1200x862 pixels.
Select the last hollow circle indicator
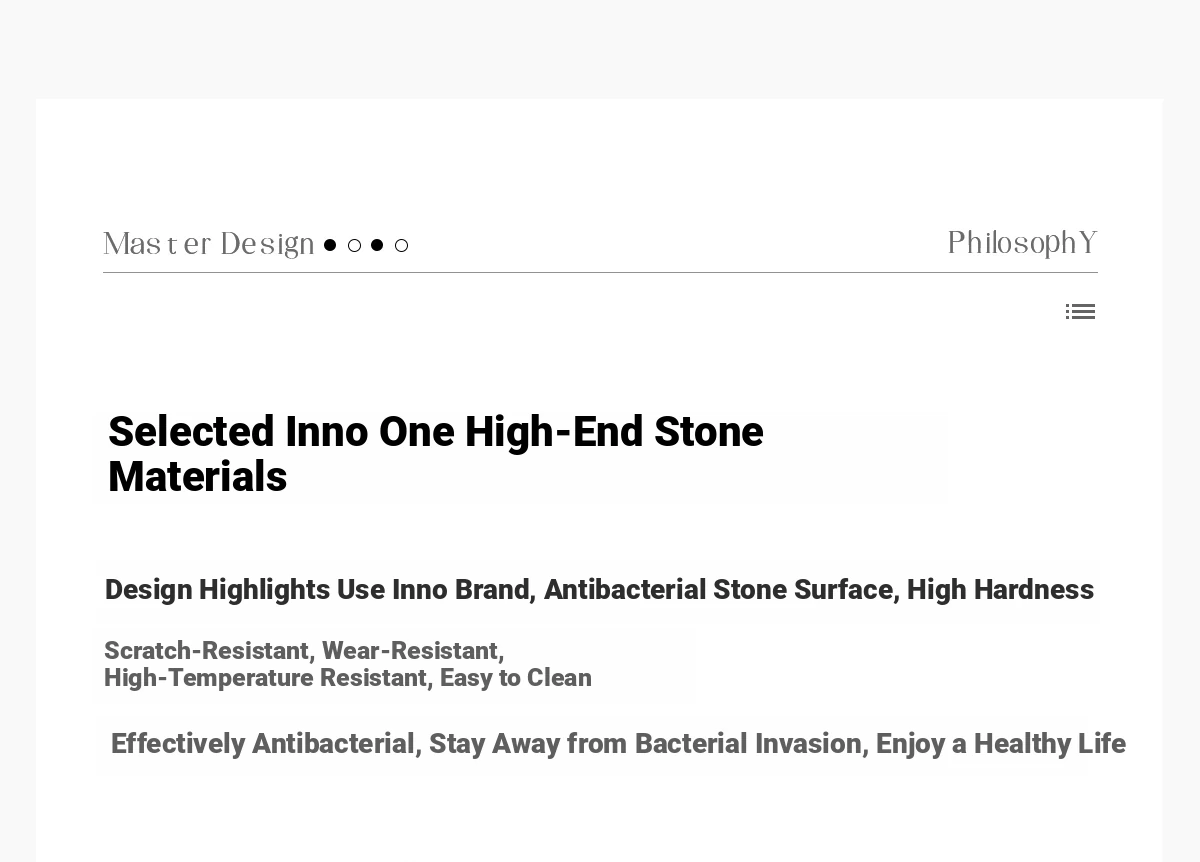pos(401,245)
